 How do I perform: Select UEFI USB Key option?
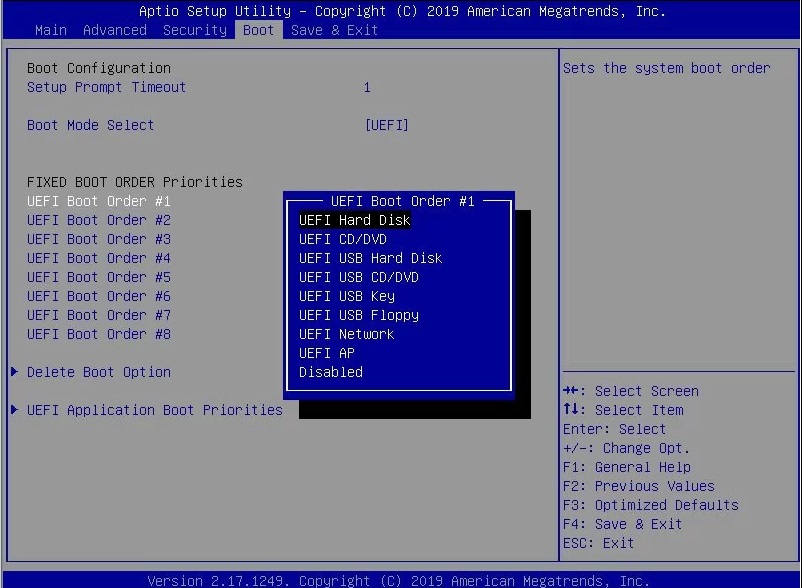pyautogui.click(x=347, y=296)
